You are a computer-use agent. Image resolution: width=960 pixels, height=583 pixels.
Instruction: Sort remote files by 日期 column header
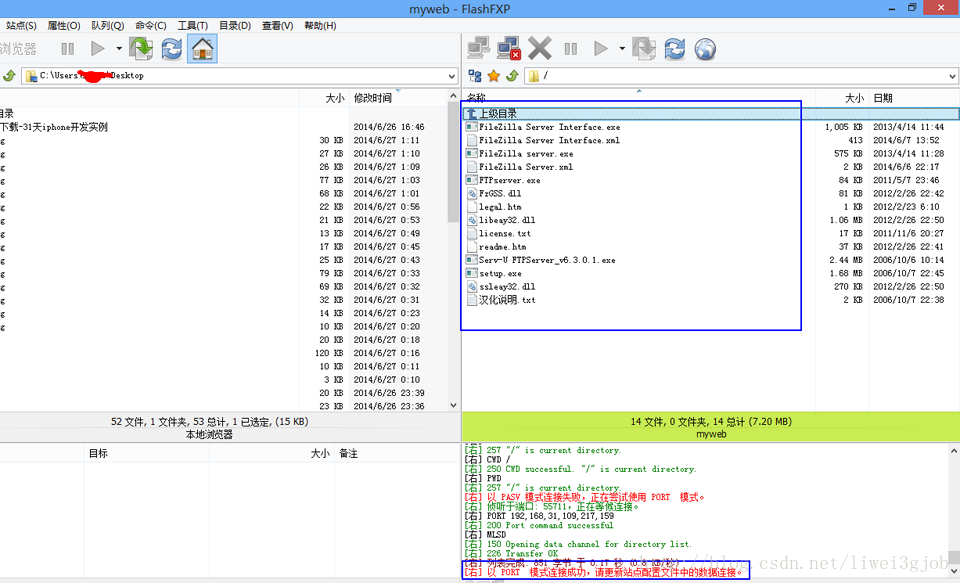click(913, 98)
